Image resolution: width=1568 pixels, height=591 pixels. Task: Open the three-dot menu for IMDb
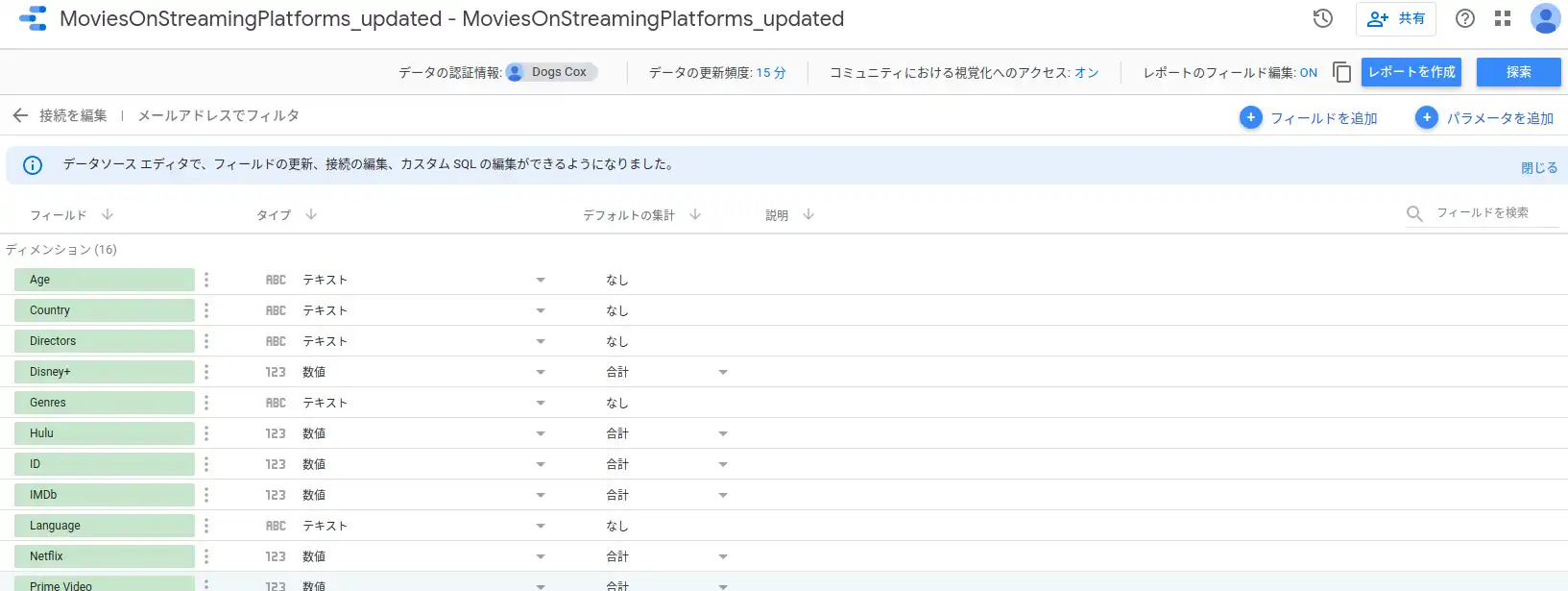tap(206, 495)
